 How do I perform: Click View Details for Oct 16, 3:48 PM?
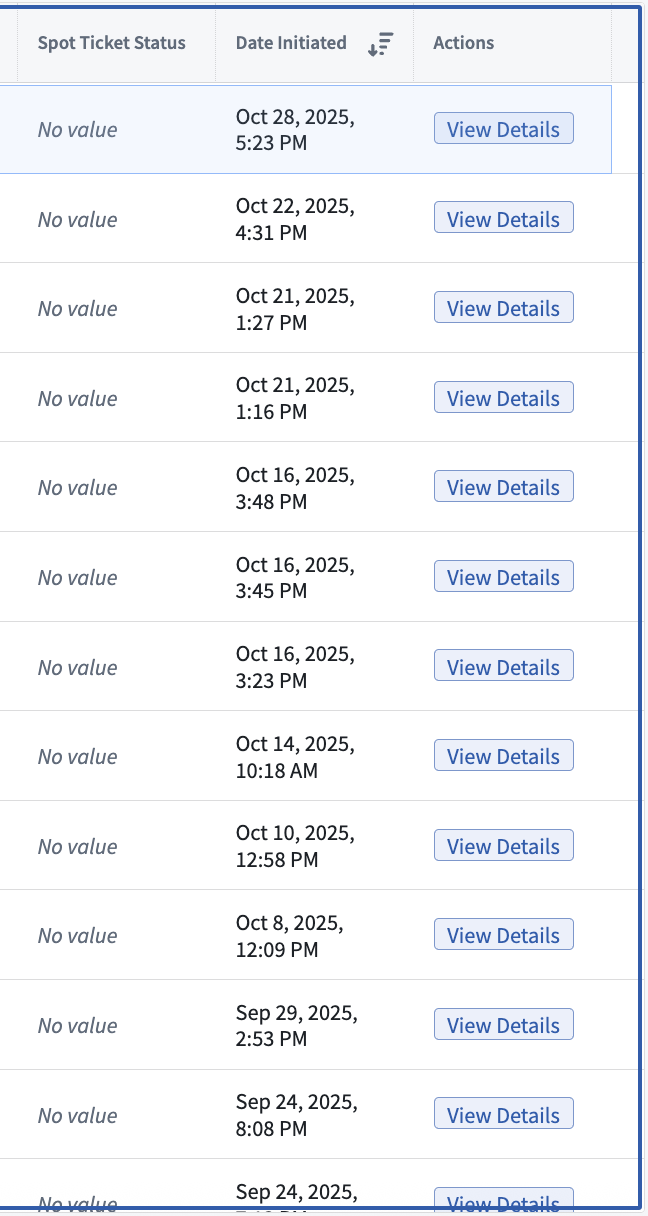click(503, 487)
